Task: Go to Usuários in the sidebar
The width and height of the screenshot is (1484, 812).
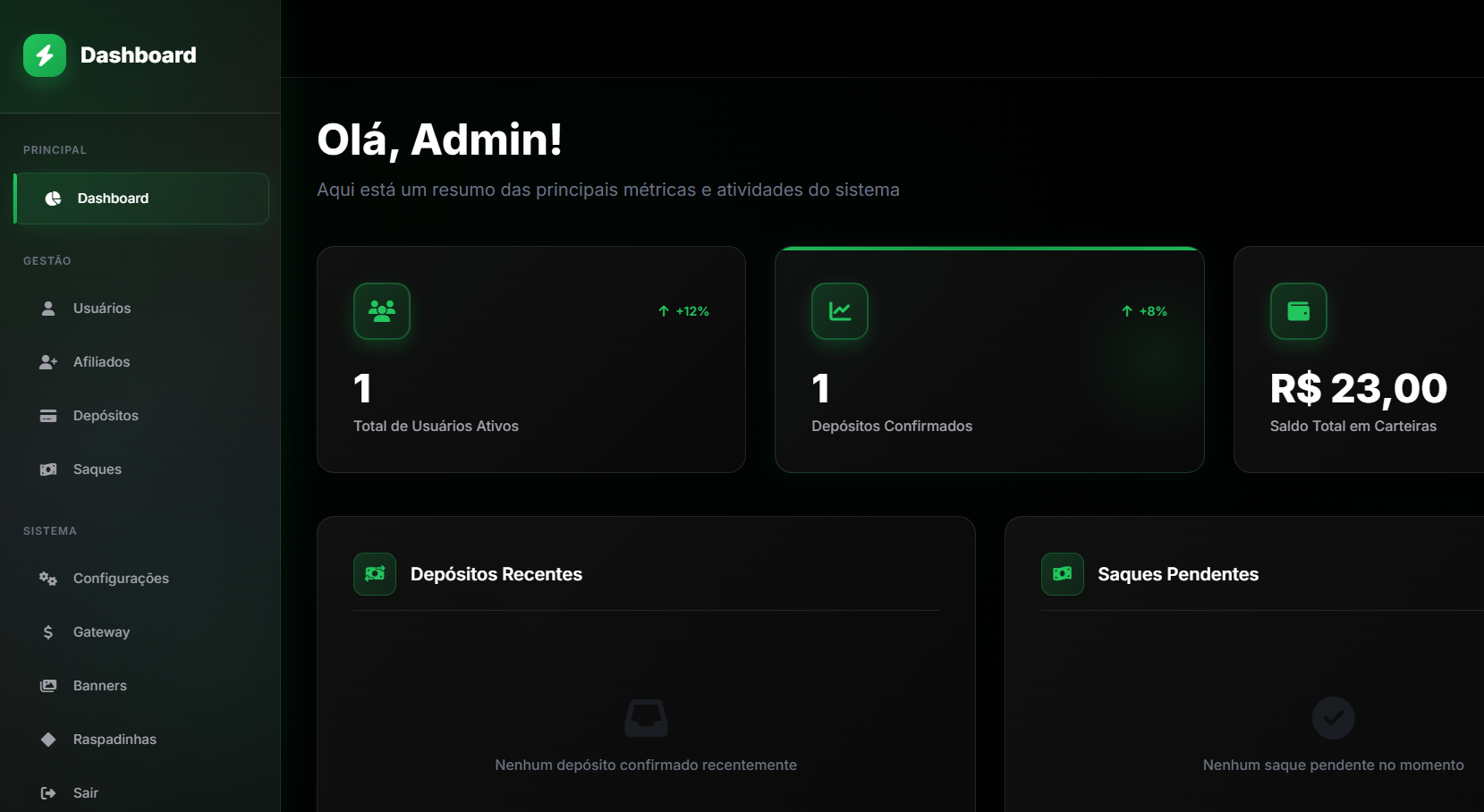Action: (101, 309)
